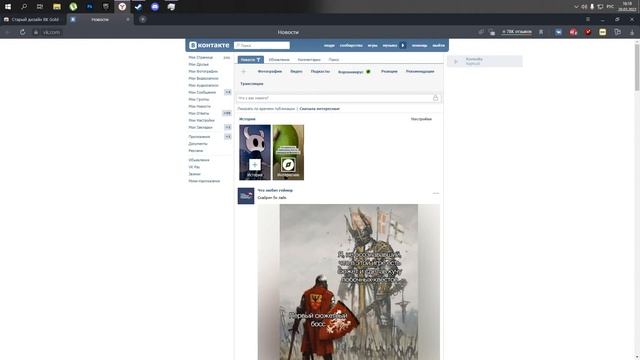Viewport: 640px width, 360px height.
Task: Open сообщества in VK header
Action: pos(351,45)
